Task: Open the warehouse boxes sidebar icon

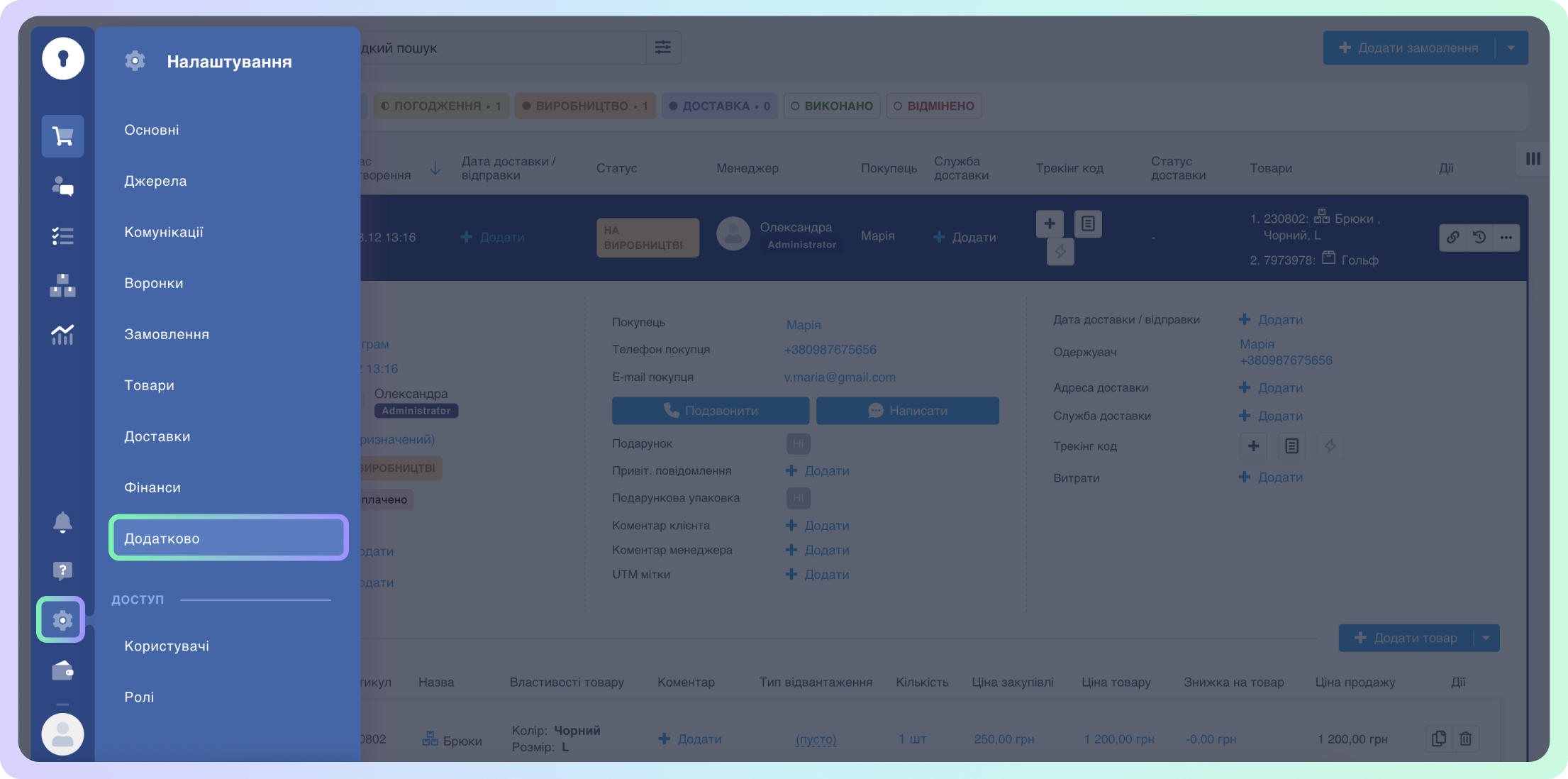Action: (62, 285)
